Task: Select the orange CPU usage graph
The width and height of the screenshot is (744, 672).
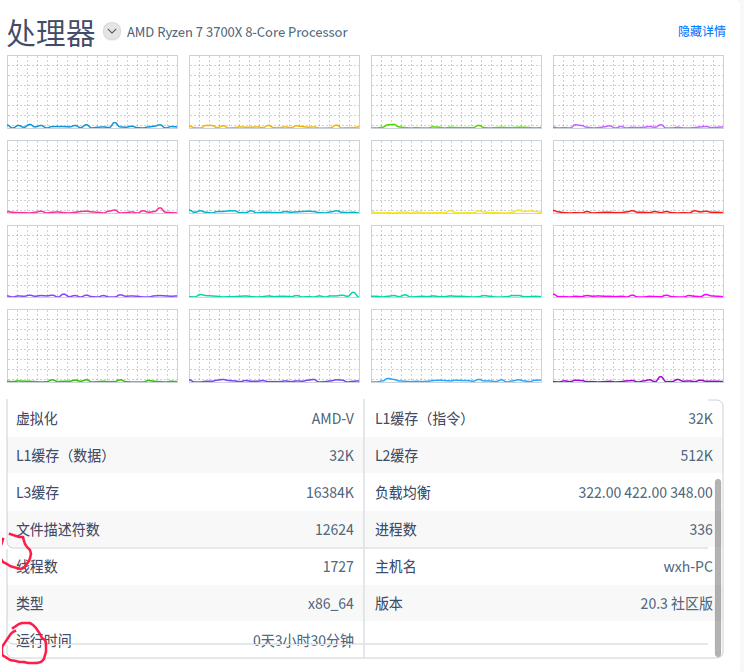Action: (274, 92)
